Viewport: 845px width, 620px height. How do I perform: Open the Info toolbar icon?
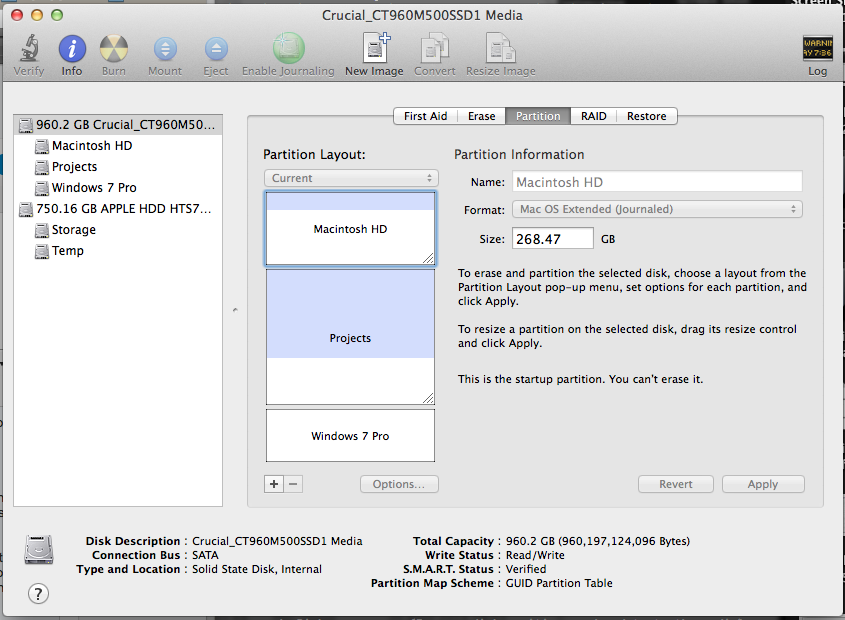[x=71, y=48]
